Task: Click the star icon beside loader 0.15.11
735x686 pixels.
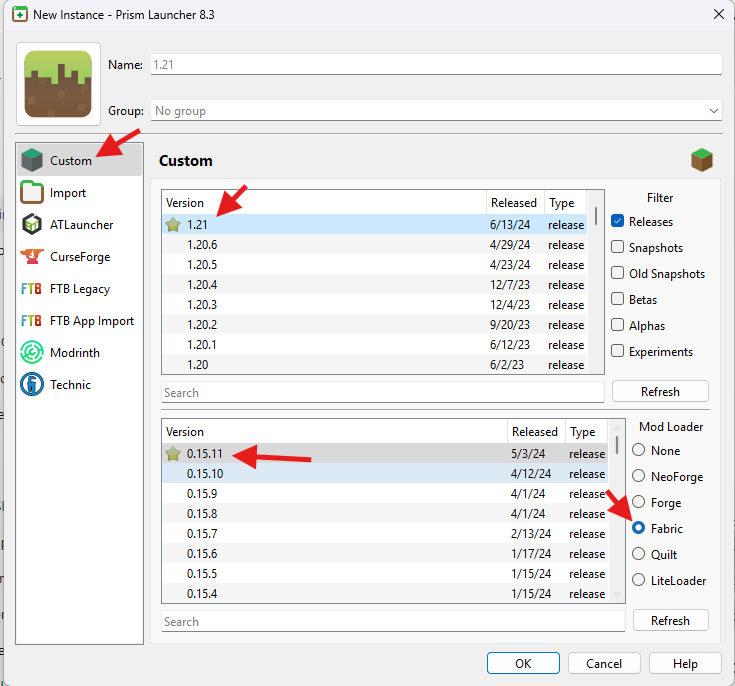Action: [x=173, y=453]
